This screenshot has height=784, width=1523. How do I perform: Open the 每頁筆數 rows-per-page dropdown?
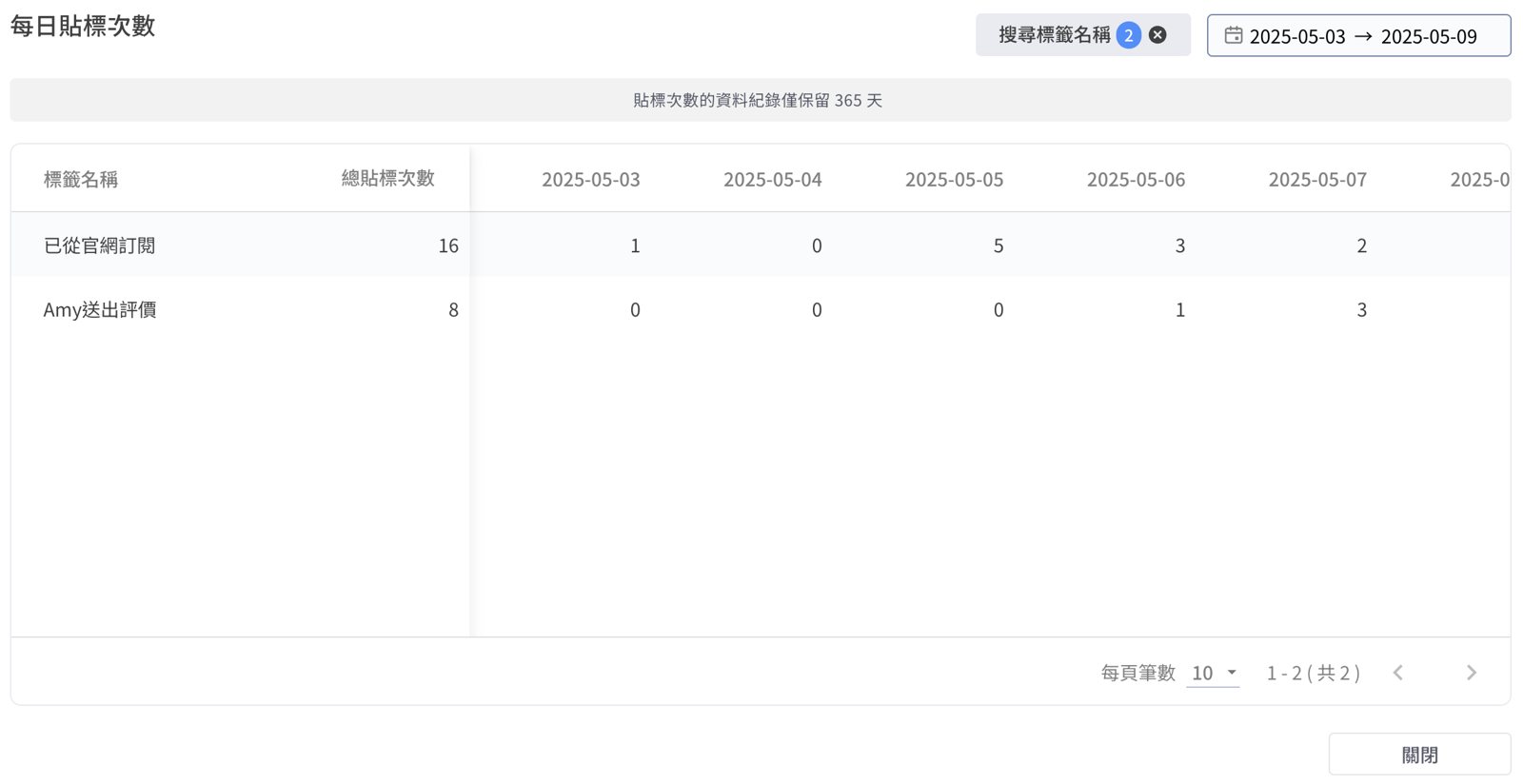tap(1214, 673)
